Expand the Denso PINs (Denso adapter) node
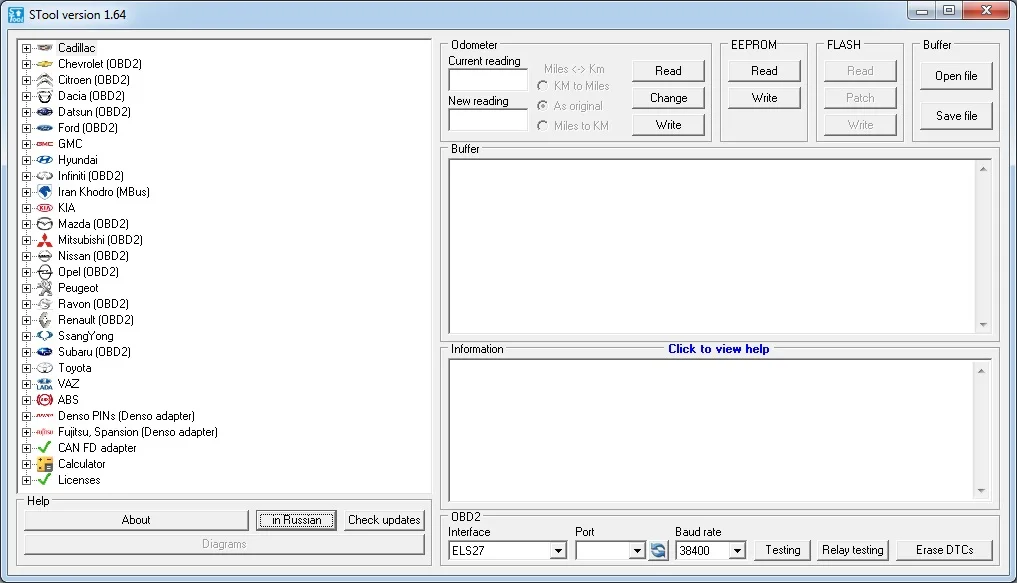This screenshot has width=1017, height=583. 26,416
